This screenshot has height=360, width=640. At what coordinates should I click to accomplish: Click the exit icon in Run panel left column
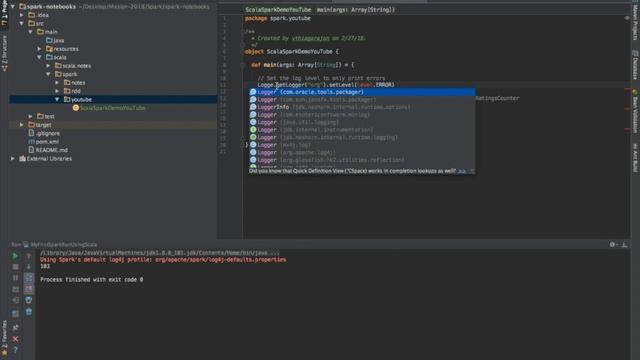pos(15,300)
